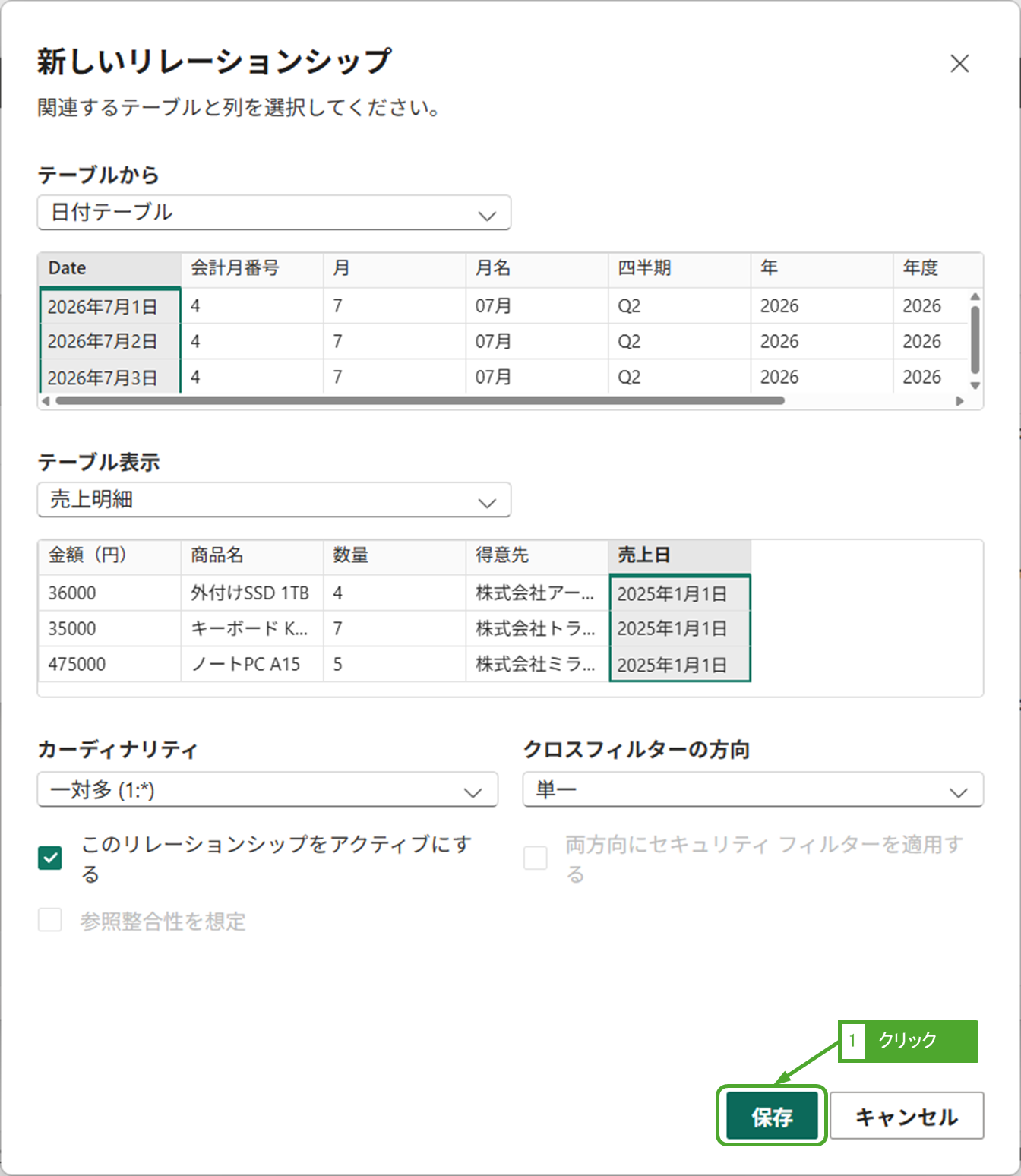Click the scroll right arrow in date table
This screenshot has width=1021, height=1176.
click(959, 401)
